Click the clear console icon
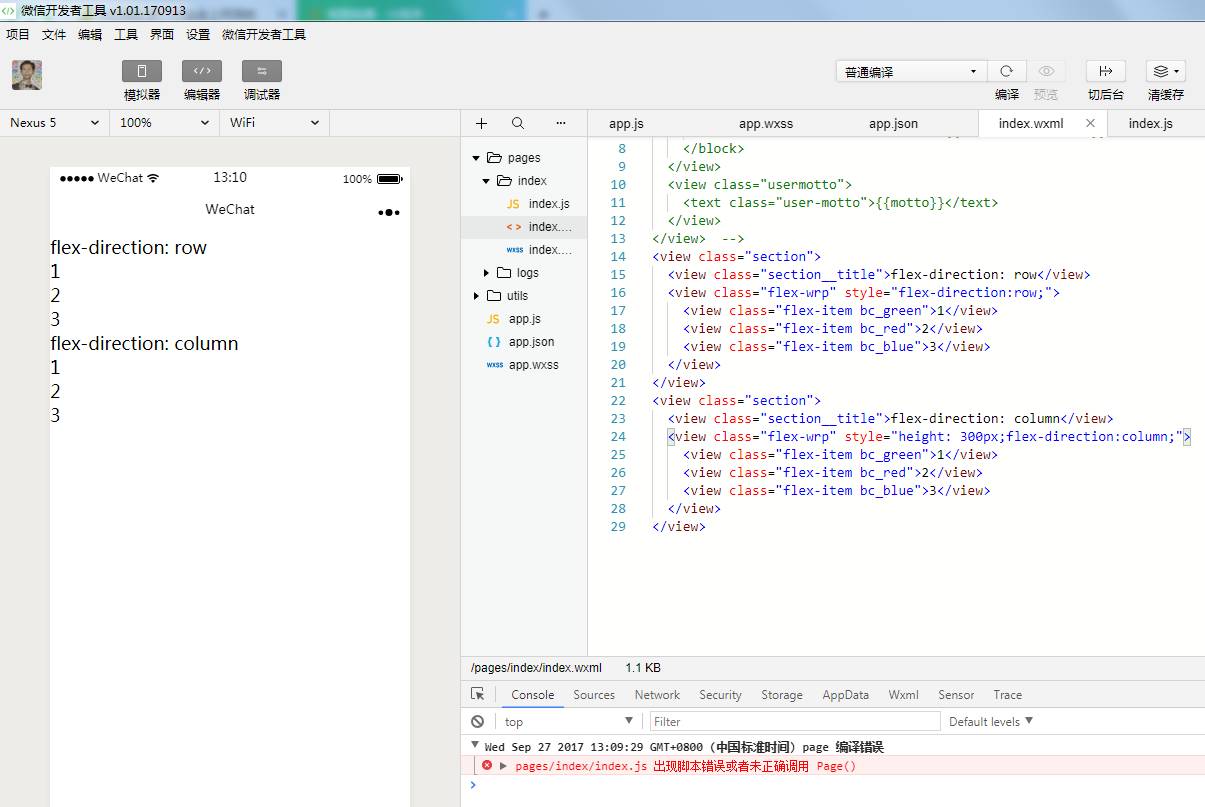Image resolution: width=1205 pixels, height=807 pixels. click(478, 721)
